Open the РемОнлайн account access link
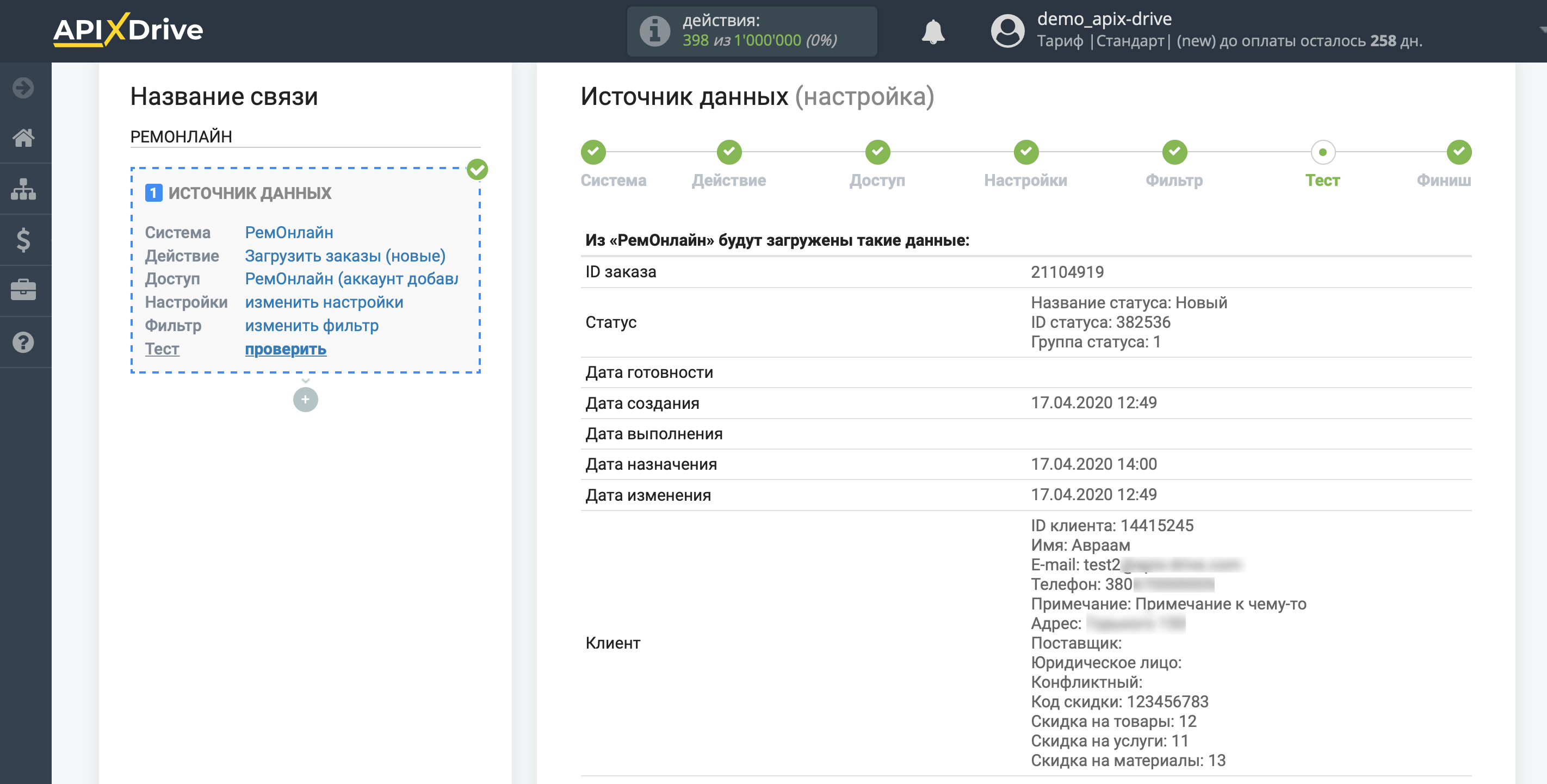This screenshot has width=1547, height=784. tap(351, 278)
